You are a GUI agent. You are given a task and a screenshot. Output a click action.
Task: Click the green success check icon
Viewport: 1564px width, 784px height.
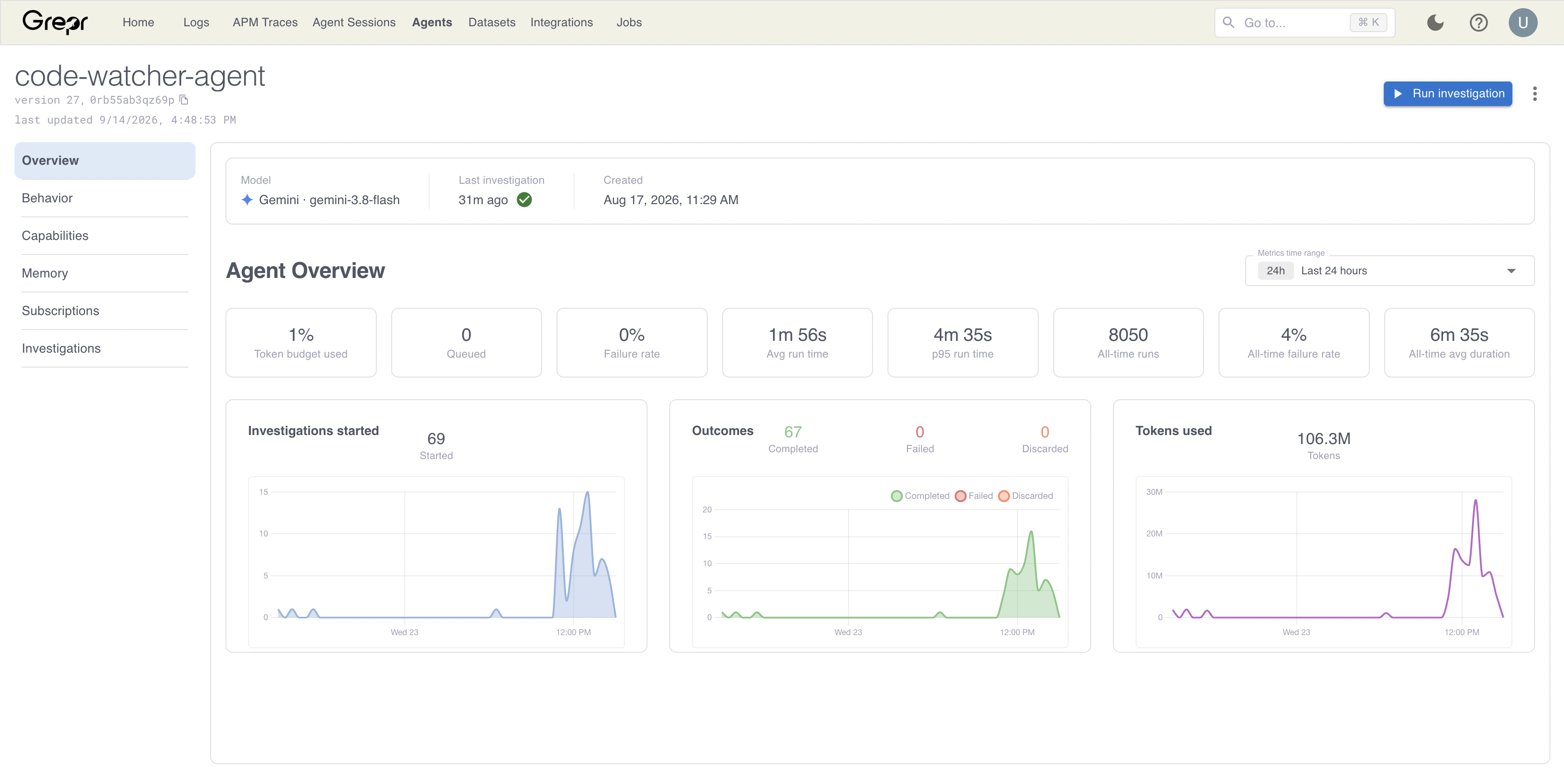point(524,200)
